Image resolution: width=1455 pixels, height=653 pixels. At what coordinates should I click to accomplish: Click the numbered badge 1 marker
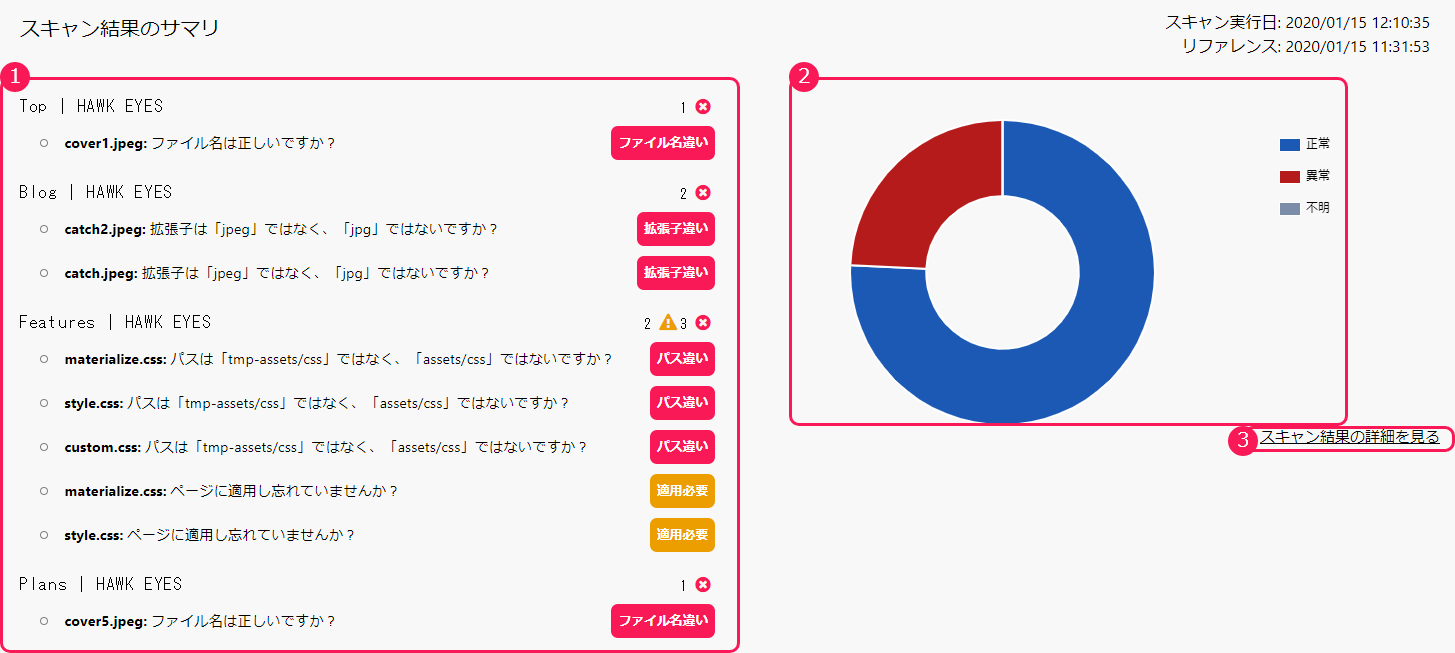tap(14, 76)
